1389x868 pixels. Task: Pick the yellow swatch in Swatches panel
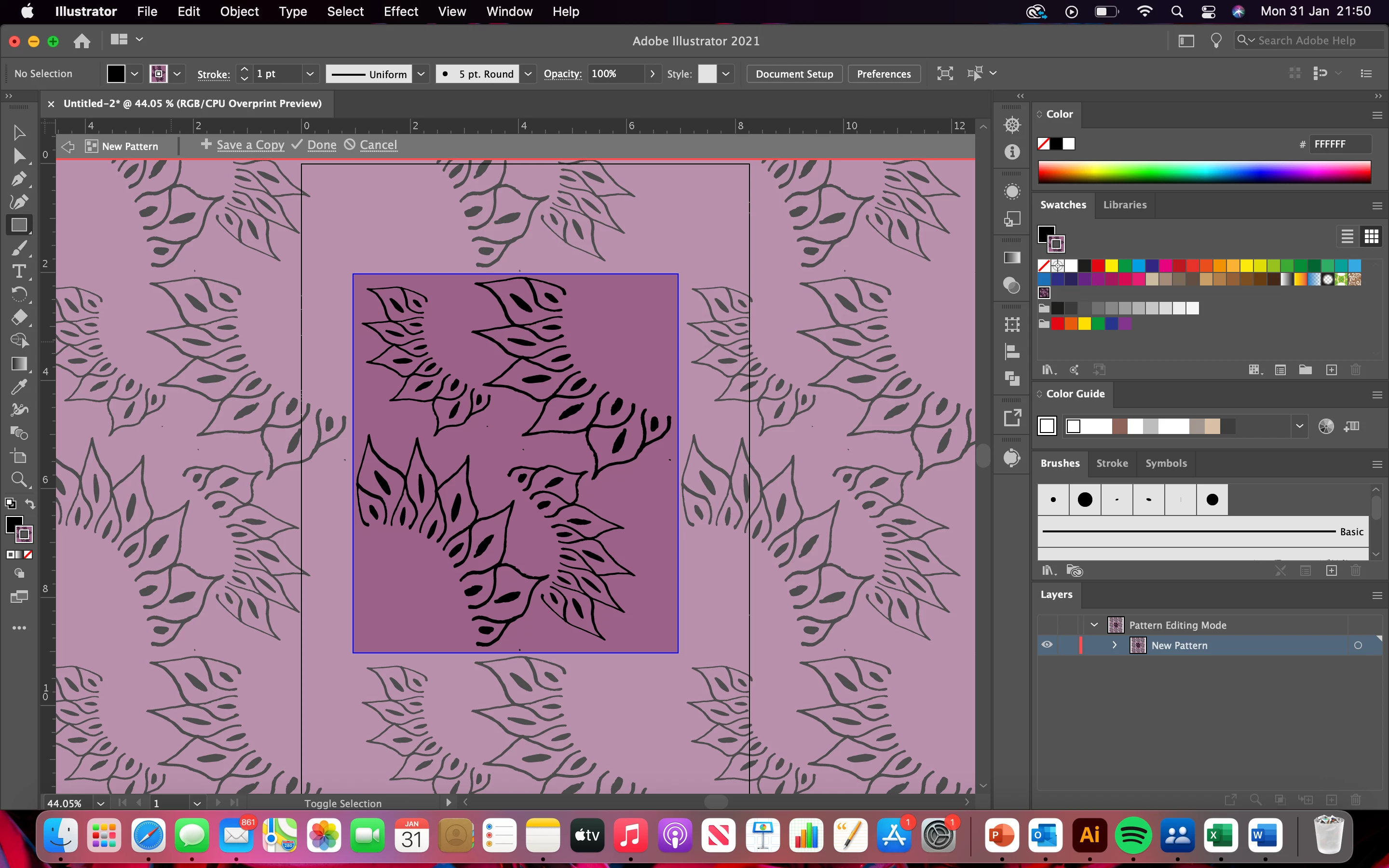pos(1112,265)
